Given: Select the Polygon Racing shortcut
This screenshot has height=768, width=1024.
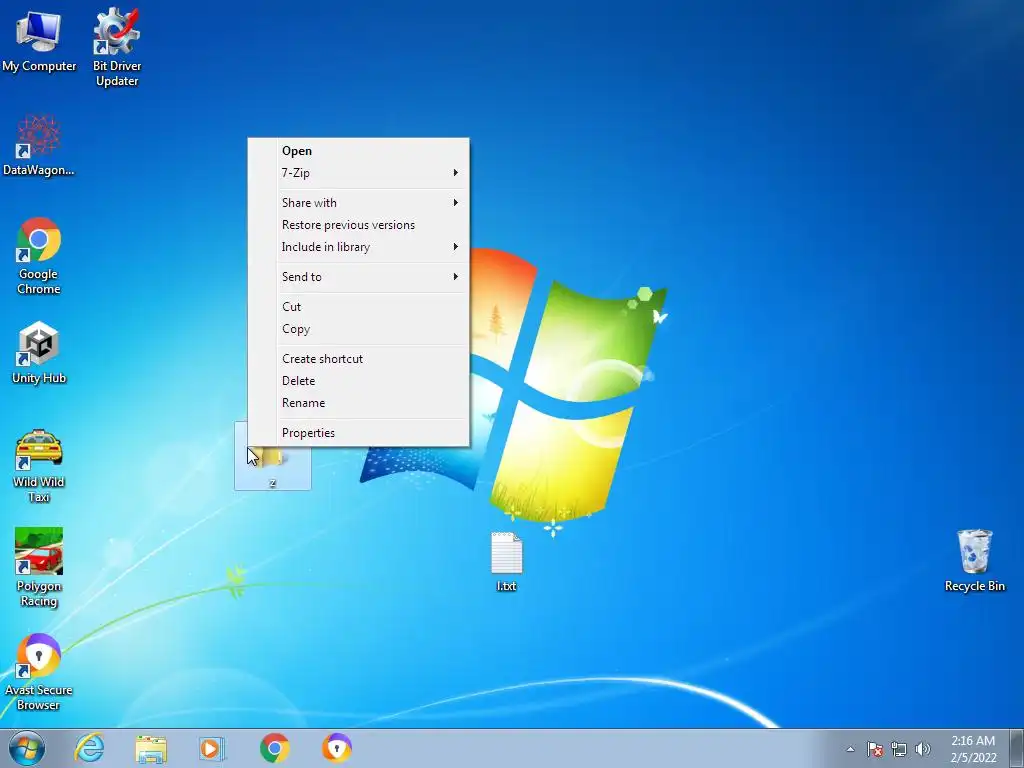Looking at the screenshot, I should pyautogui.click(x=39, y=568).
